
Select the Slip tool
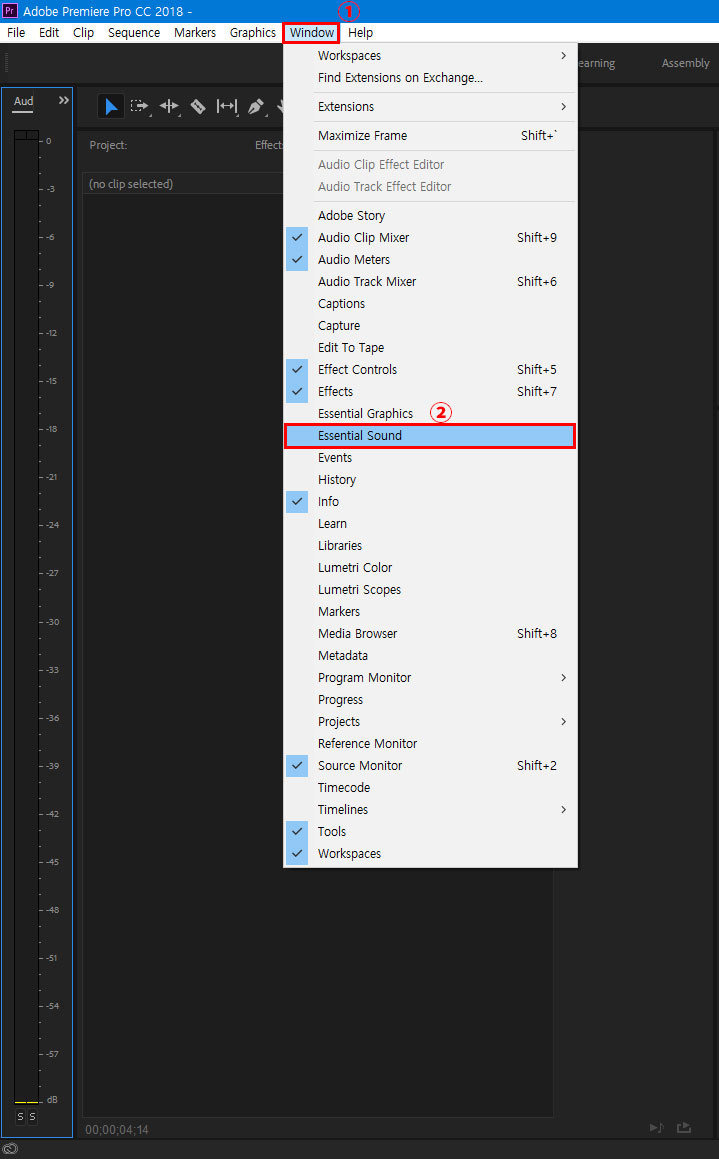coord(227,106)
